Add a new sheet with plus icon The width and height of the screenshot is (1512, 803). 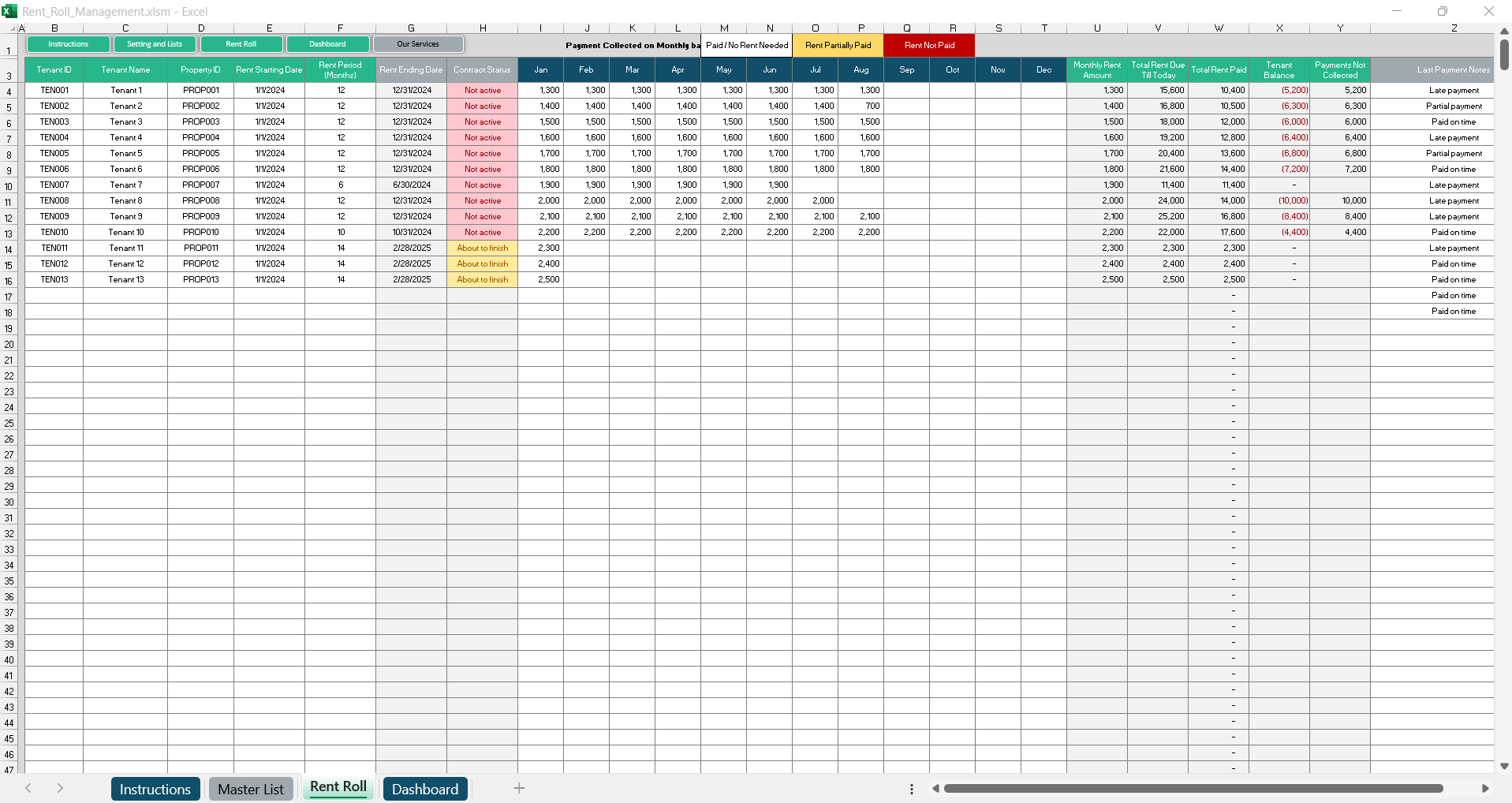519,788
